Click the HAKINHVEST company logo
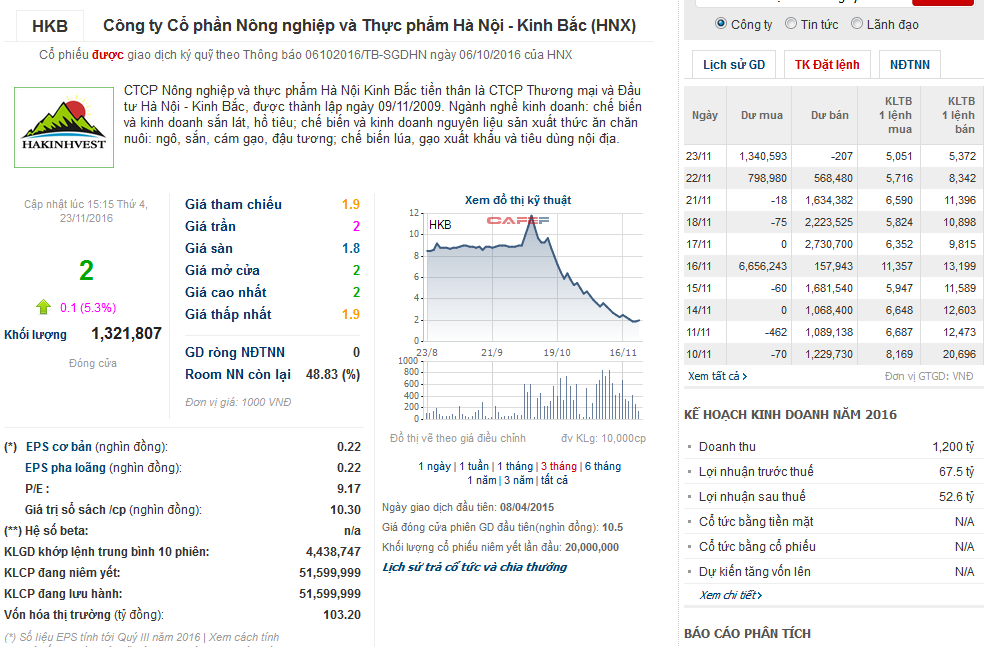Image resolution: width=986 pixels, height=647 pixels. pos(64,128)
